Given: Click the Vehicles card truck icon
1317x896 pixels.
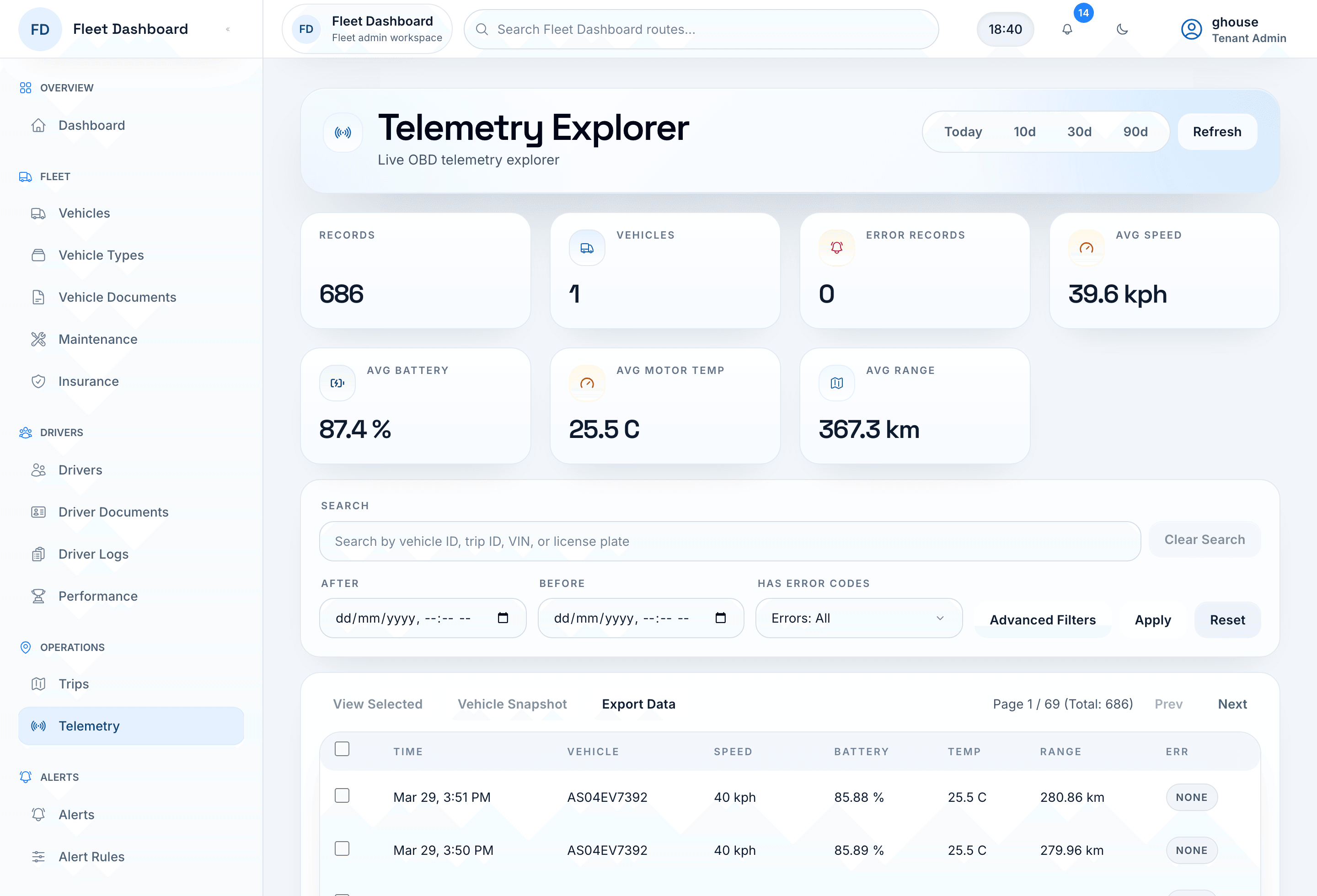Looking at the screenshot, I should (587, 247).
